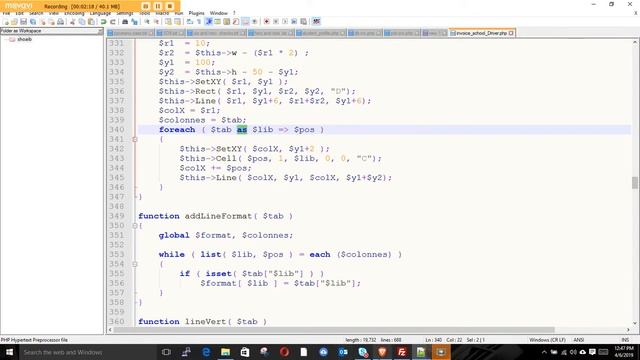Close the Folder as Workspace panel

[100, 31]
